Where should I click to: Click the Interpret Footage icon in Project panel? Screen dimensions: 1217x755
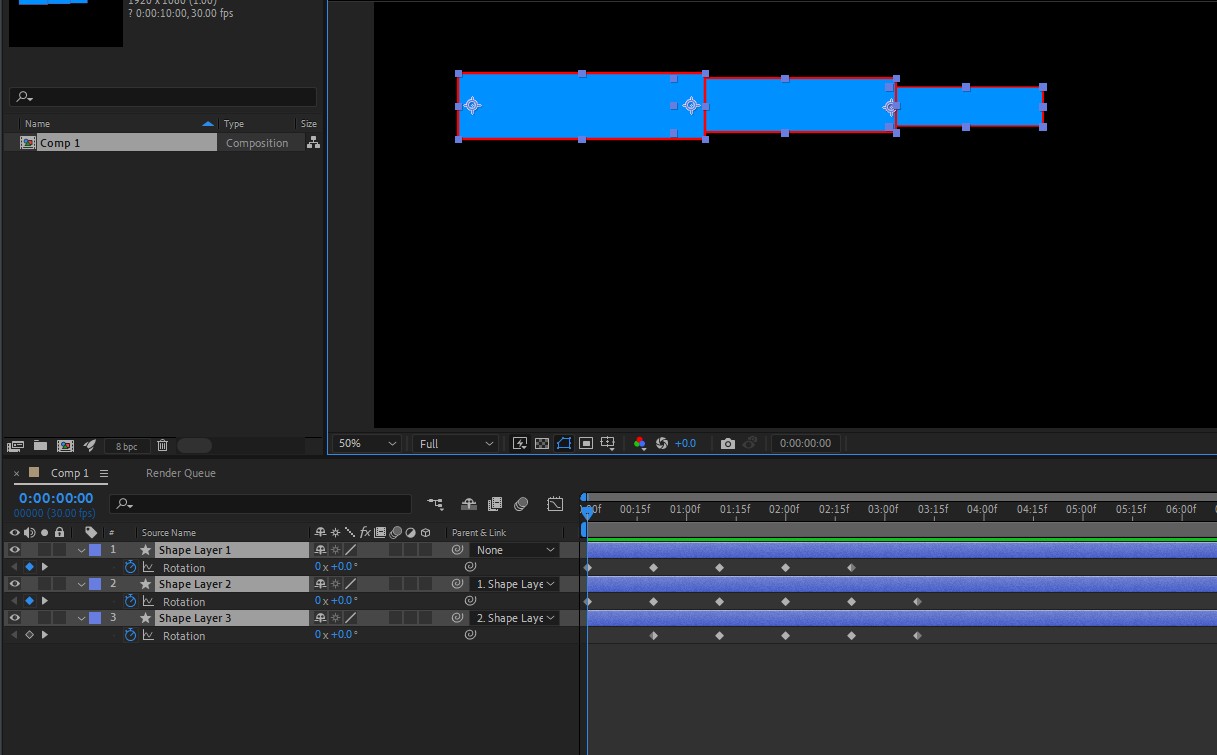pos(15,446)
